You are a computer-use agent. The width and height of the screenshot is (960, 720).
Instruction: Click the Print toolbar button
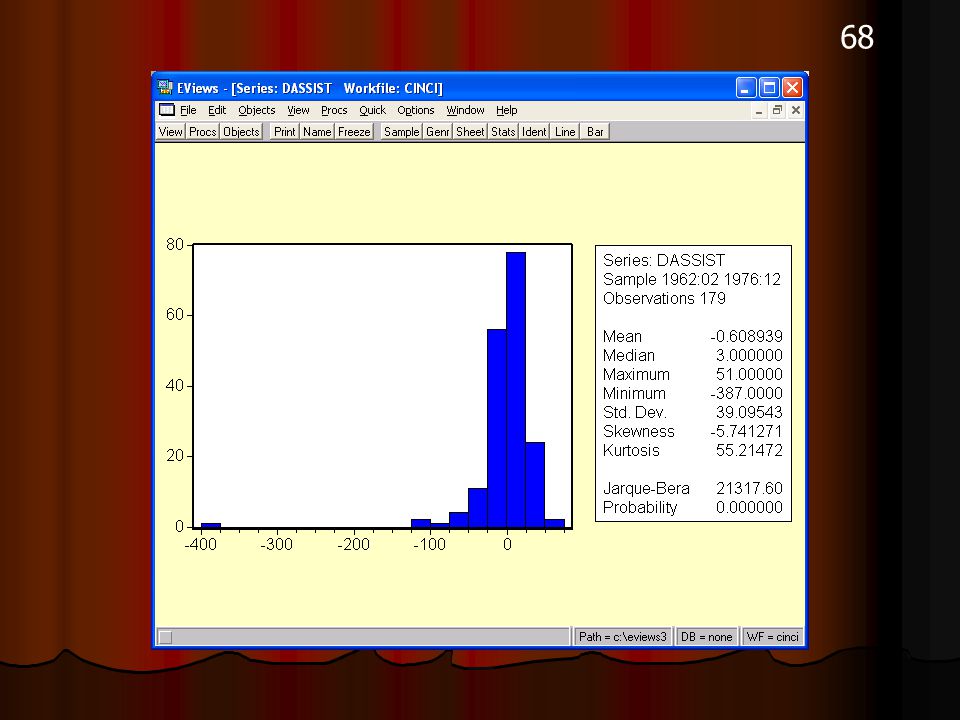tap(285, 132)
